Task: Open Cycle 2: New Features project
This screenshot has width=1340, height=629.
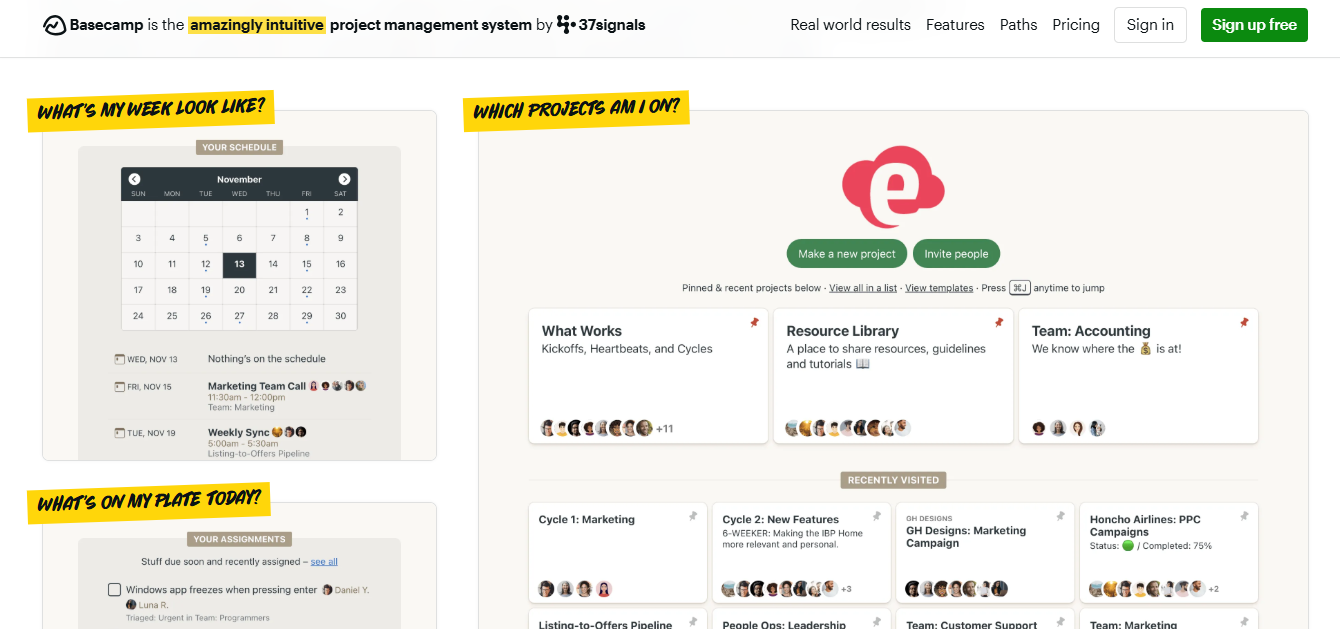Action: click(801, 553)
